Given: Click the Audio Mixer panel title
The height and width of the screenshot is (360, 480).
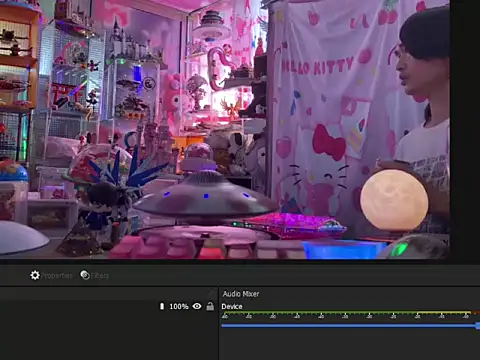Looking at the screenshot, I should tap(241, 294).
